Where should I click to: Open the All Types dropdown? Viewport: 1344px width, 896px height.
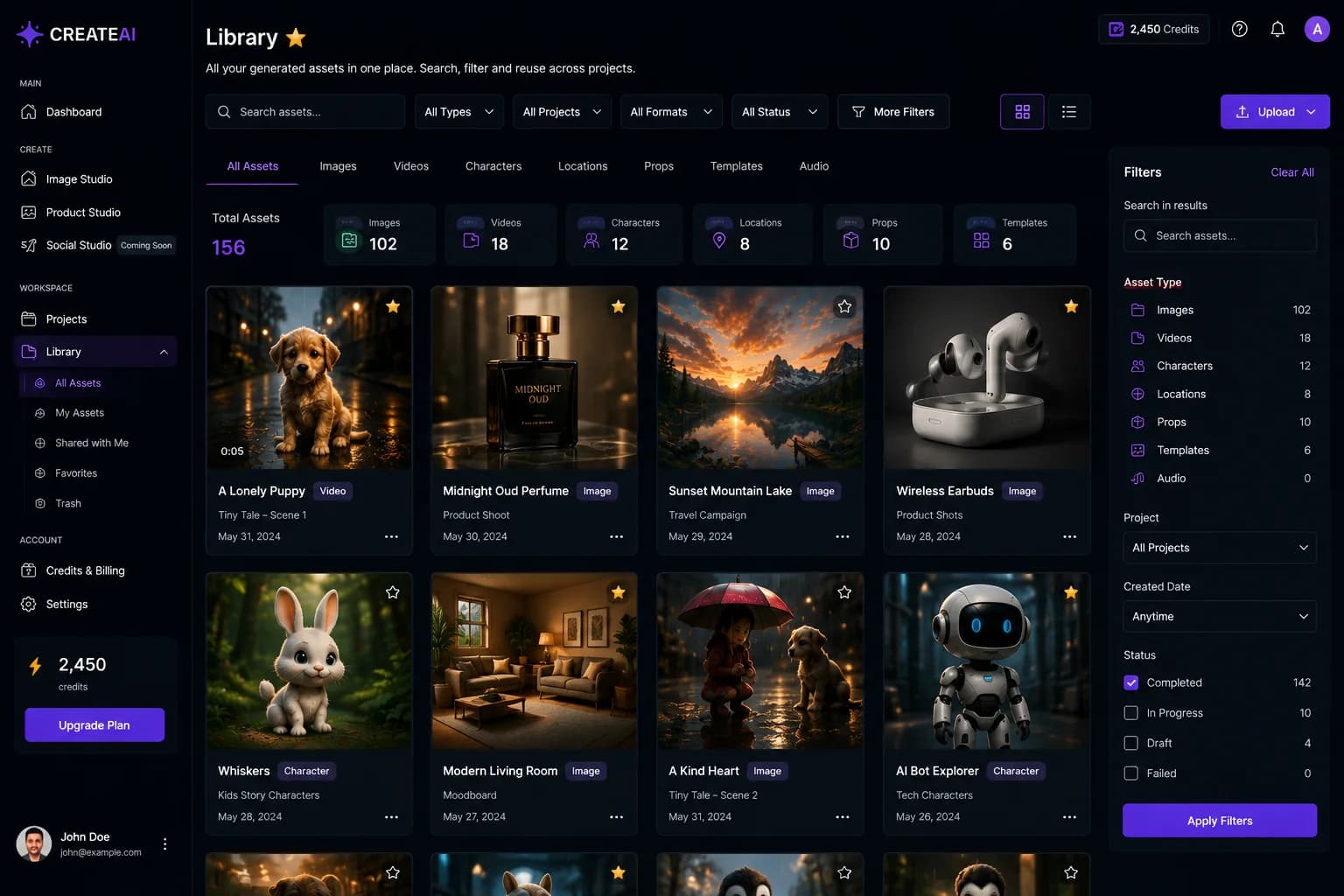[x=458, y=112]
